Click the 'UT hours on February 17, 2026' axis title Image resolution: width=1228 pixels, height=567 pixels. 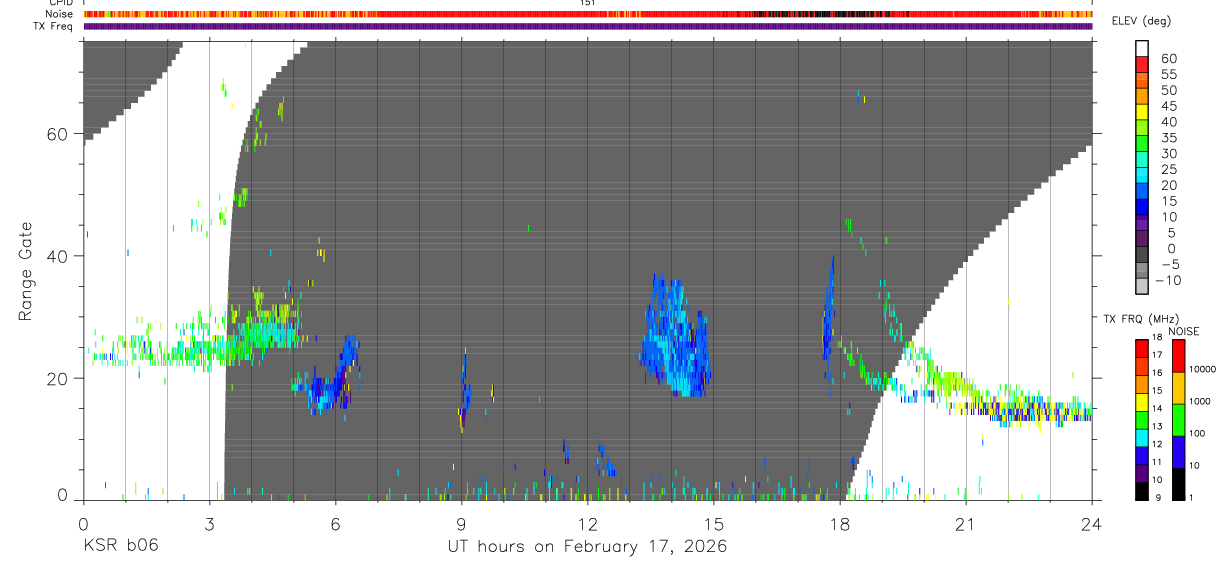pos(587,546)
